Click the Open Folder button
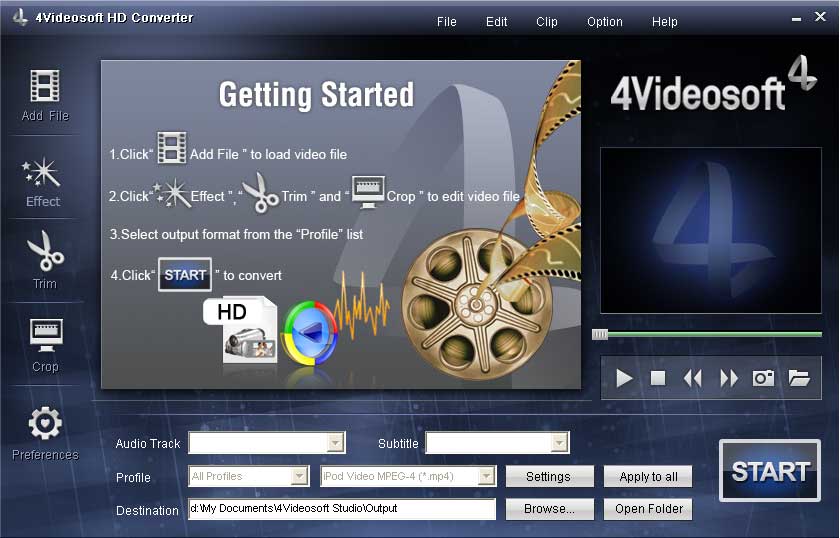This screenshot has height=538, width=840. tap(648, 509)
